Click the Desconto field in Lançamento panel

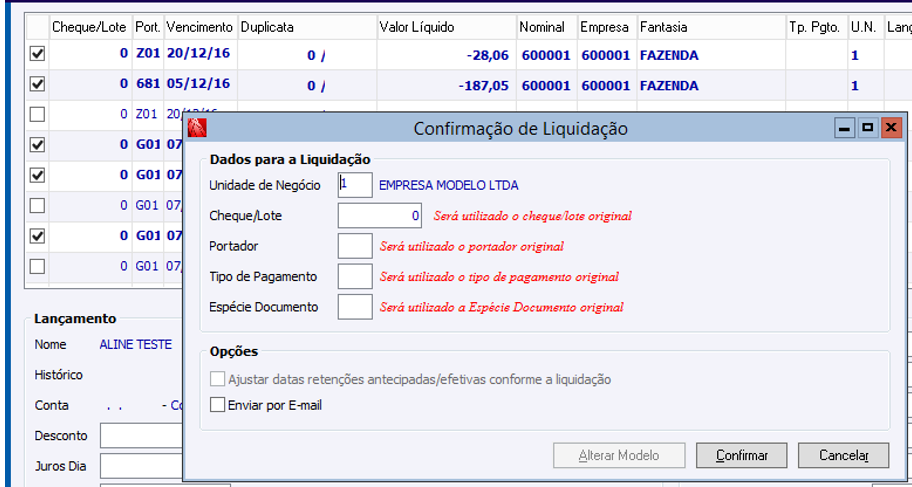[x=141, y=436]
